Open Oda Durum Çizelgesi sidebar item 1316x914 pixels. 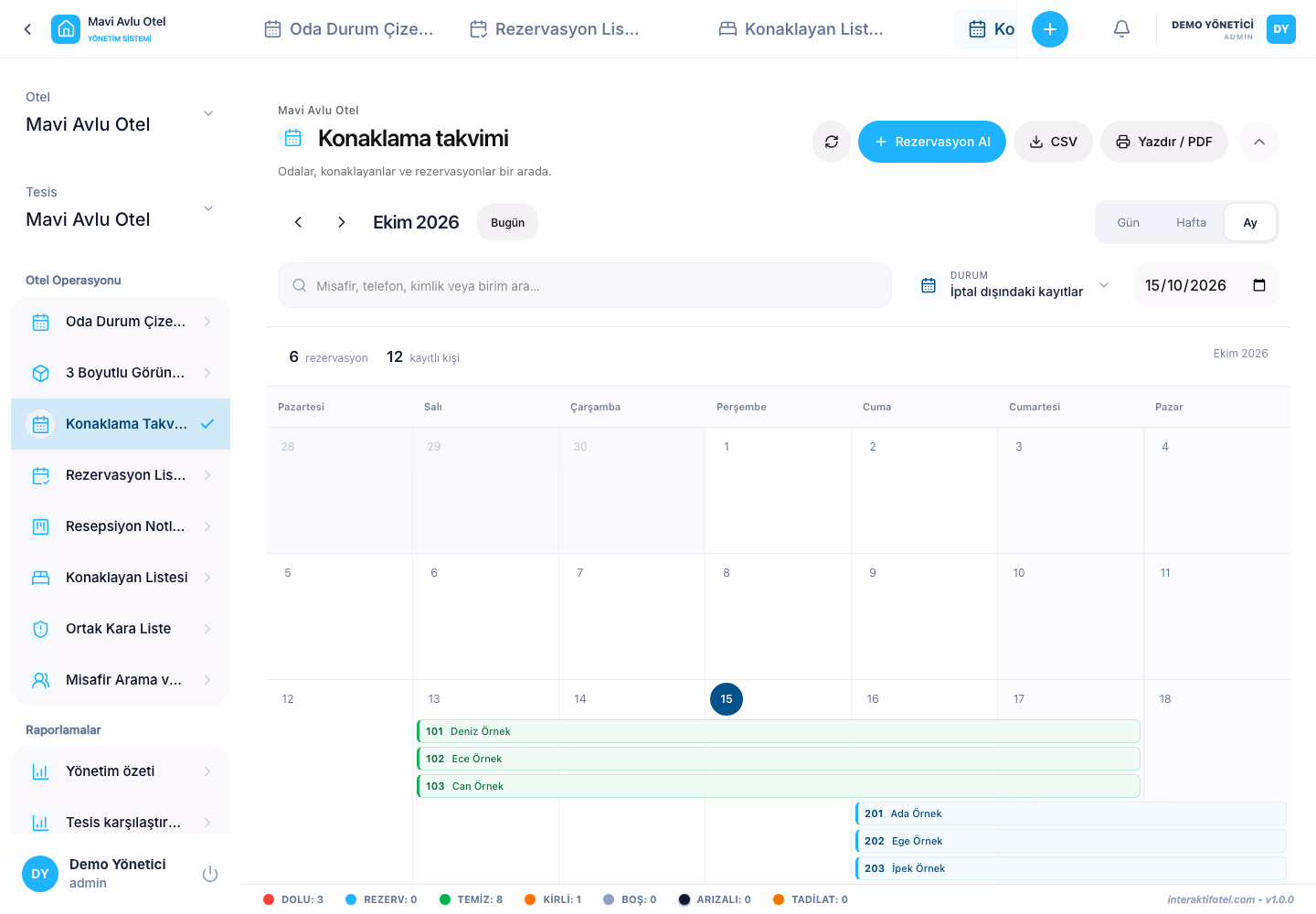pos(121,322)
